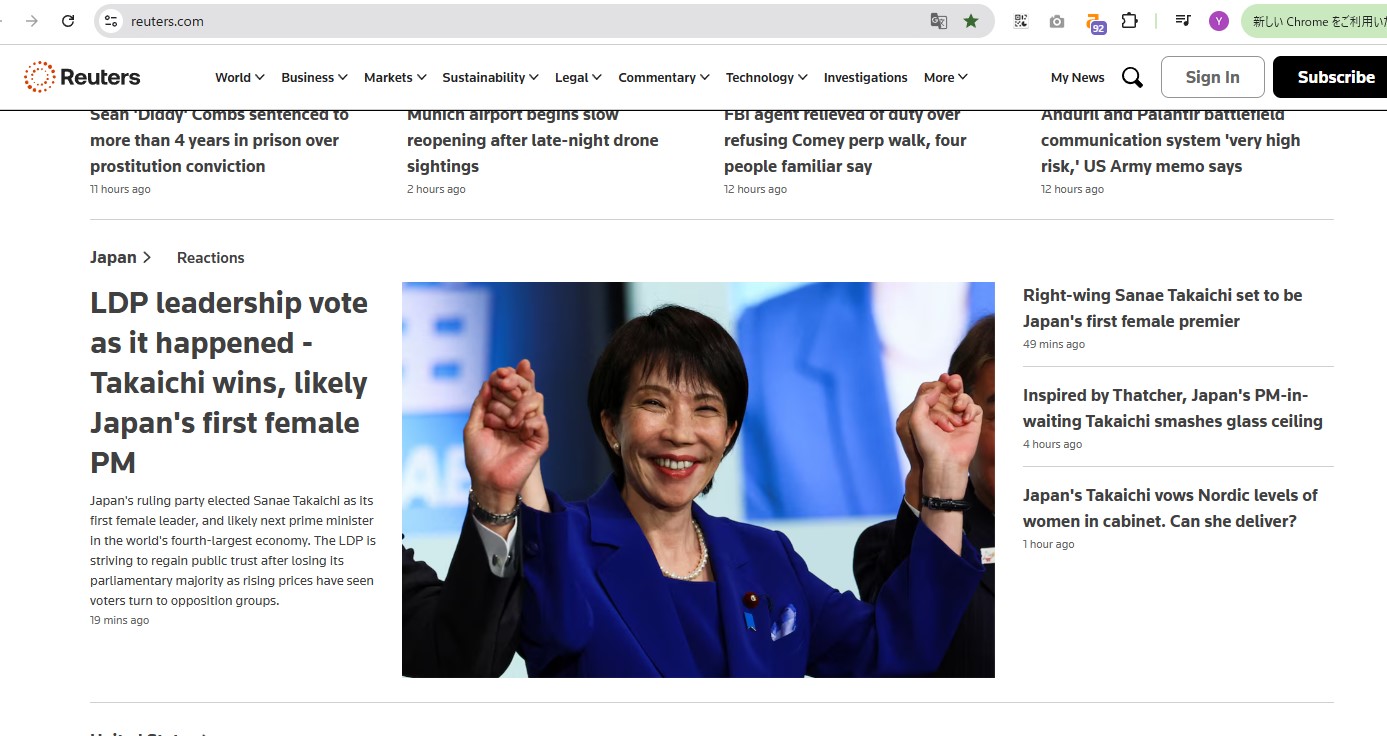Click the Reuters logo

point(82,77)
